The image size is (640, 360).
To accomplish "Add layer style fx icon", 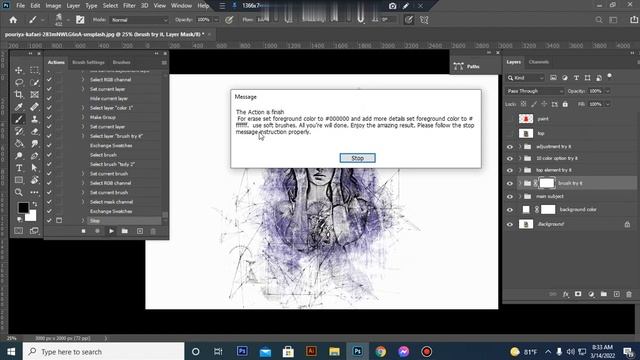I will (x=566, y=294).
